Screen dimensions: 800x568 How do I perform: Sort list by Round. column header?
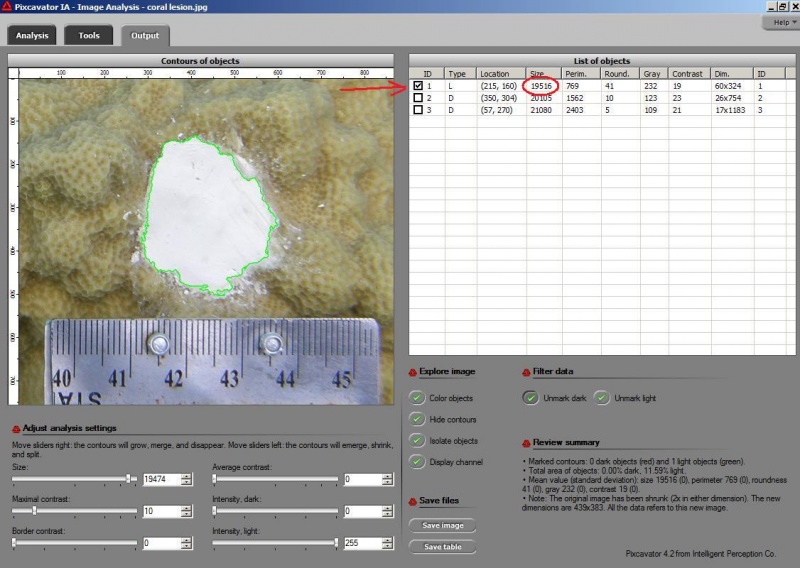[x=620, y=73]
